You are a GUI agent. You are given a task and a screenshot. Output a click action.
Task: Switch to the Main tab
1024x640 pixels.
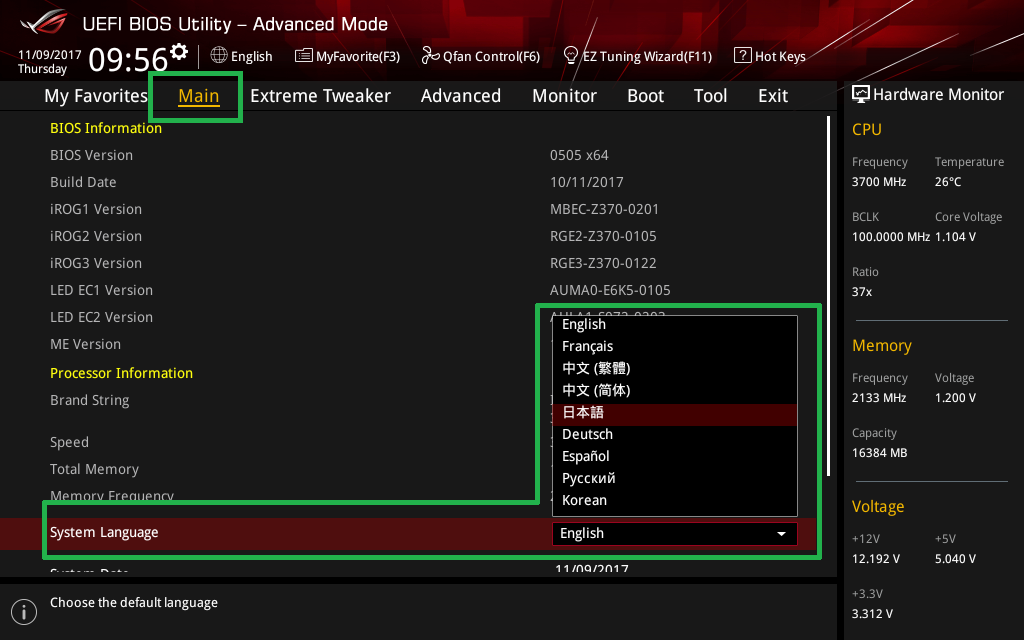(x=199, y=96)
